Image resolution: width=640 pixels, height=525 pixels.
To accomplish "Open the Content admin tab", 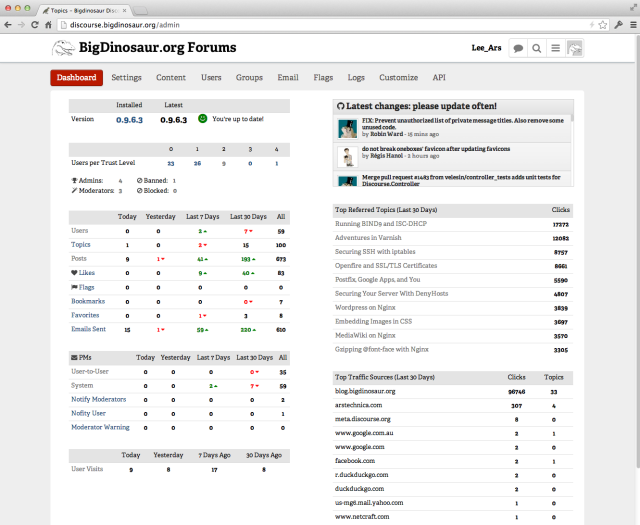I will tap(171, 78).
